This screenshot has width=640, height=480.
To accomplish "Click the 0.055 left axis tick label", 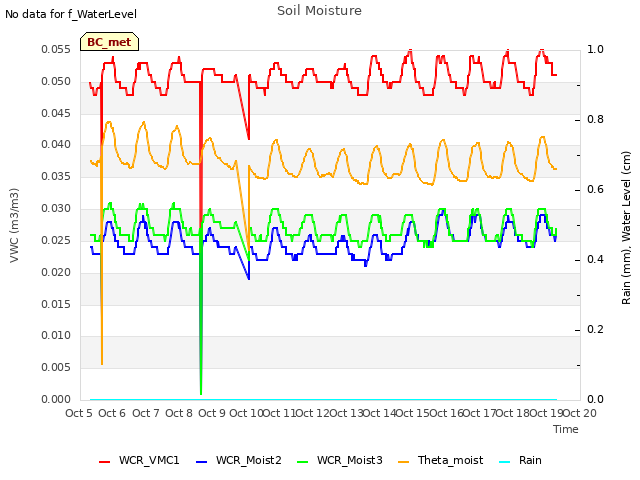I will click(56, 50).
